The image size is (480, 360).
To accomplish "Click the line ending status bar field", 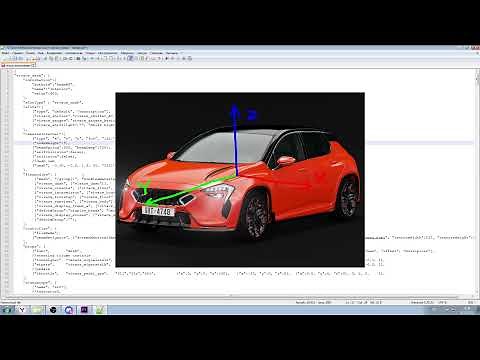I will pos(422,302).
